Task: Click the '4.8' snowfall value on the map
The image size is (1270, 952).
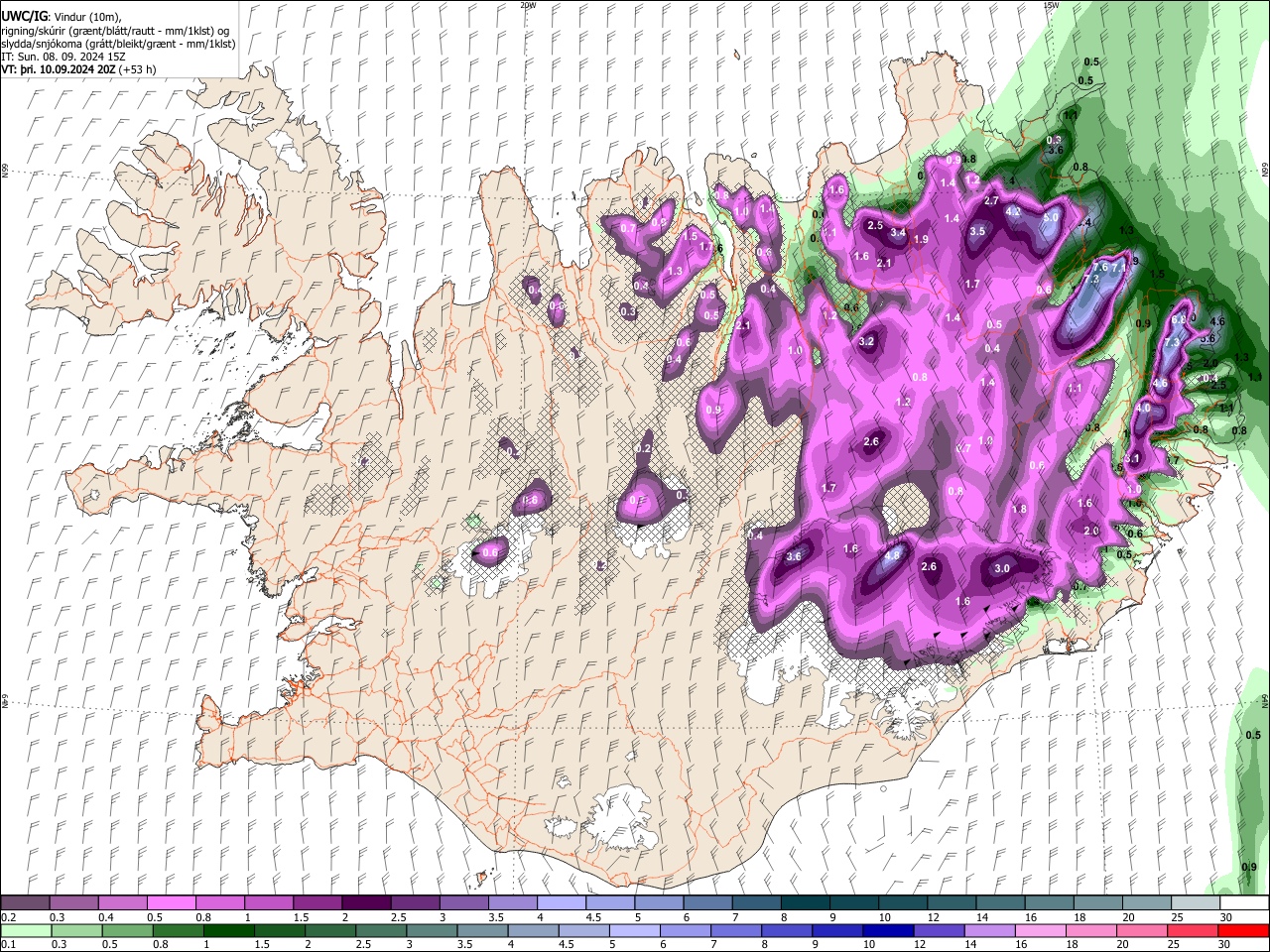Action: pyautogui.click(x=892, y=556)
